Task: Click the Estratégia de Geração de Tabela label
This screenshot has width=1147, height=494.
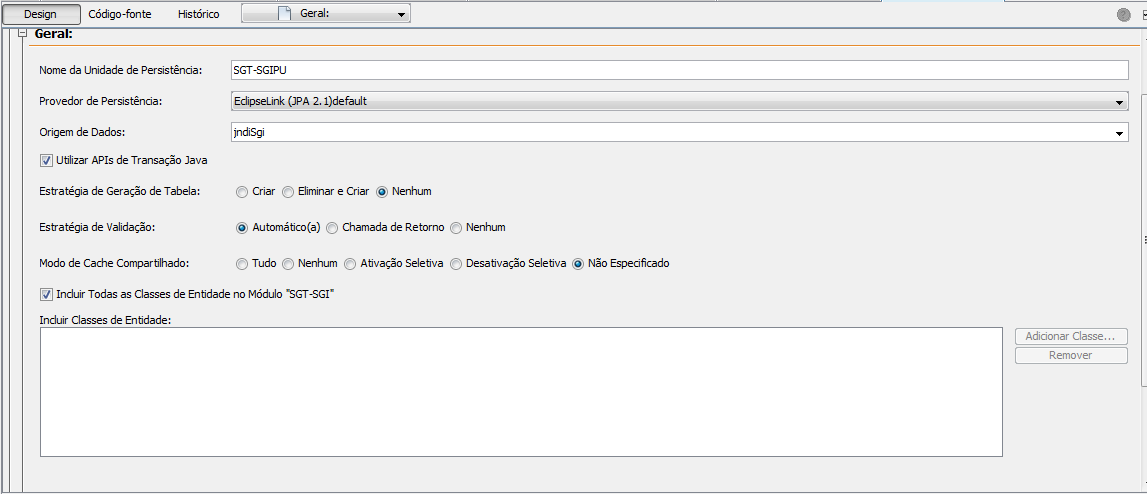Action: pos(120,192)
